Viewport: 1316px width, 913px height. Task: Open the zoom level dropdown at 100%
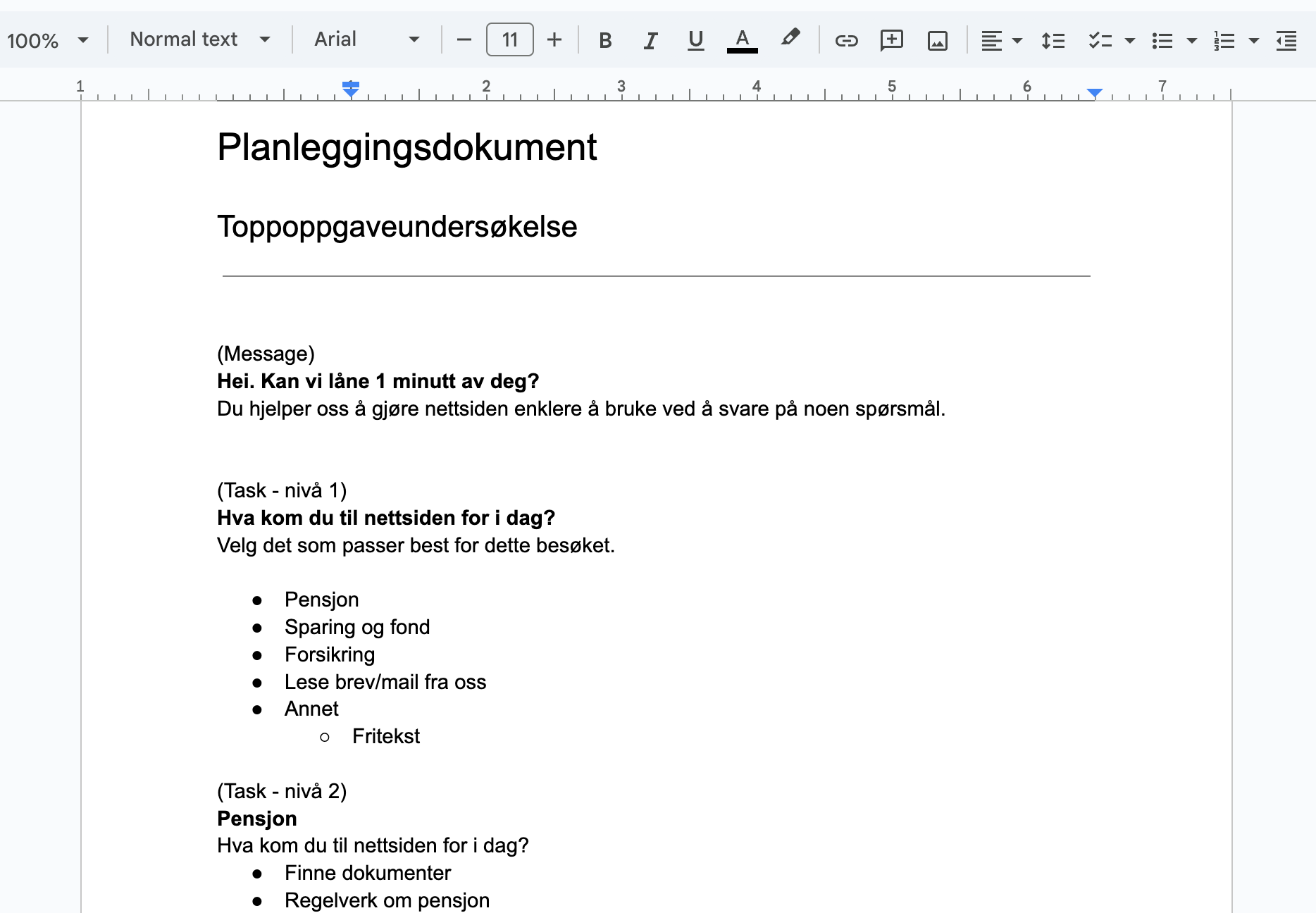(x=48, y=40)
